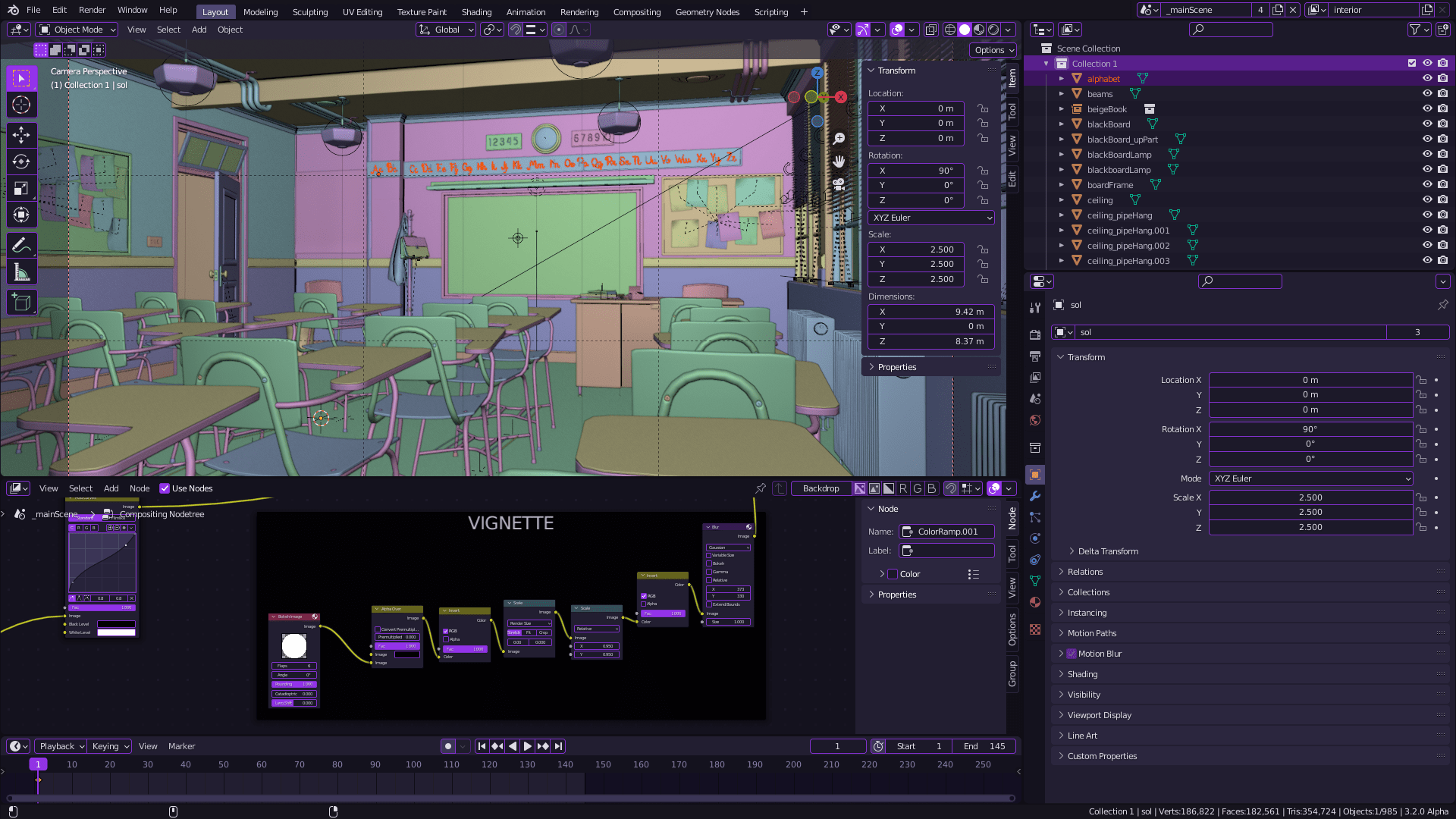Click the pan view hand icon
The width and height of the screenshot is (1456, 819).
coord(839,162)
